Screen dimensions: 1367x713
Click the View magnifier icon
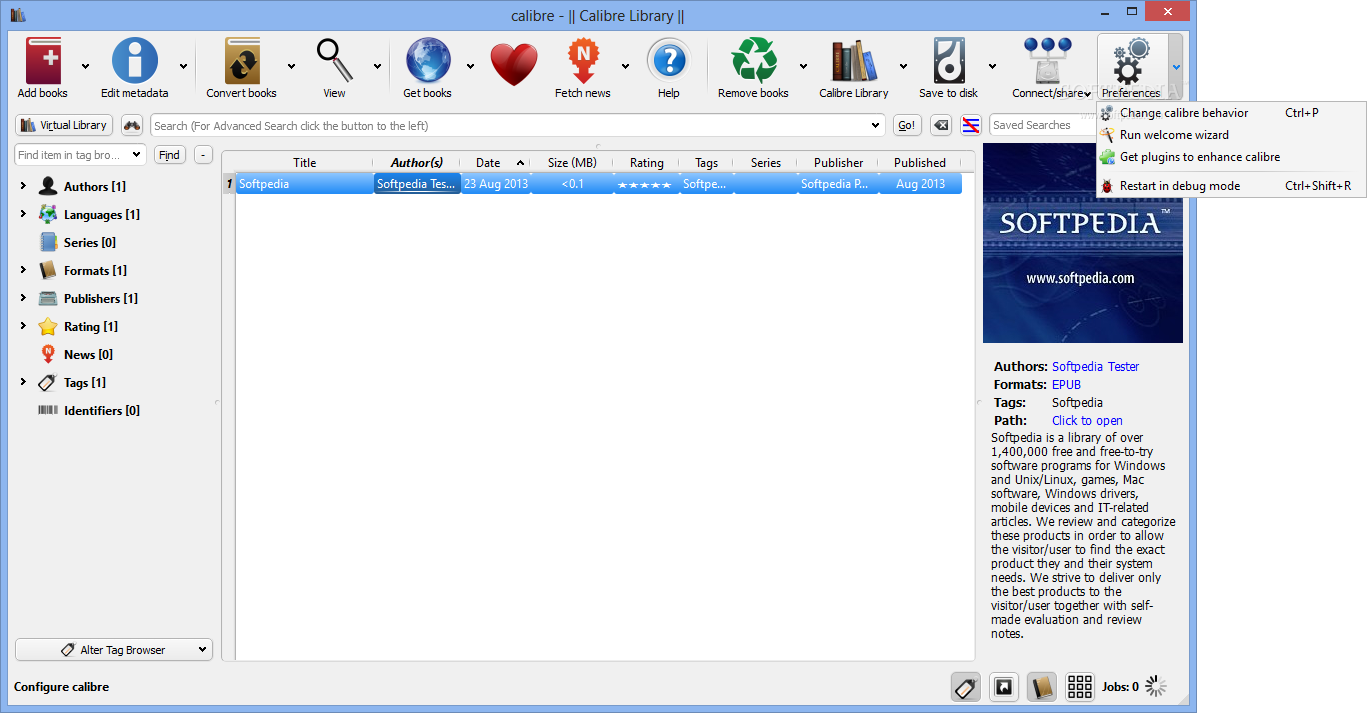click(334, 61)
